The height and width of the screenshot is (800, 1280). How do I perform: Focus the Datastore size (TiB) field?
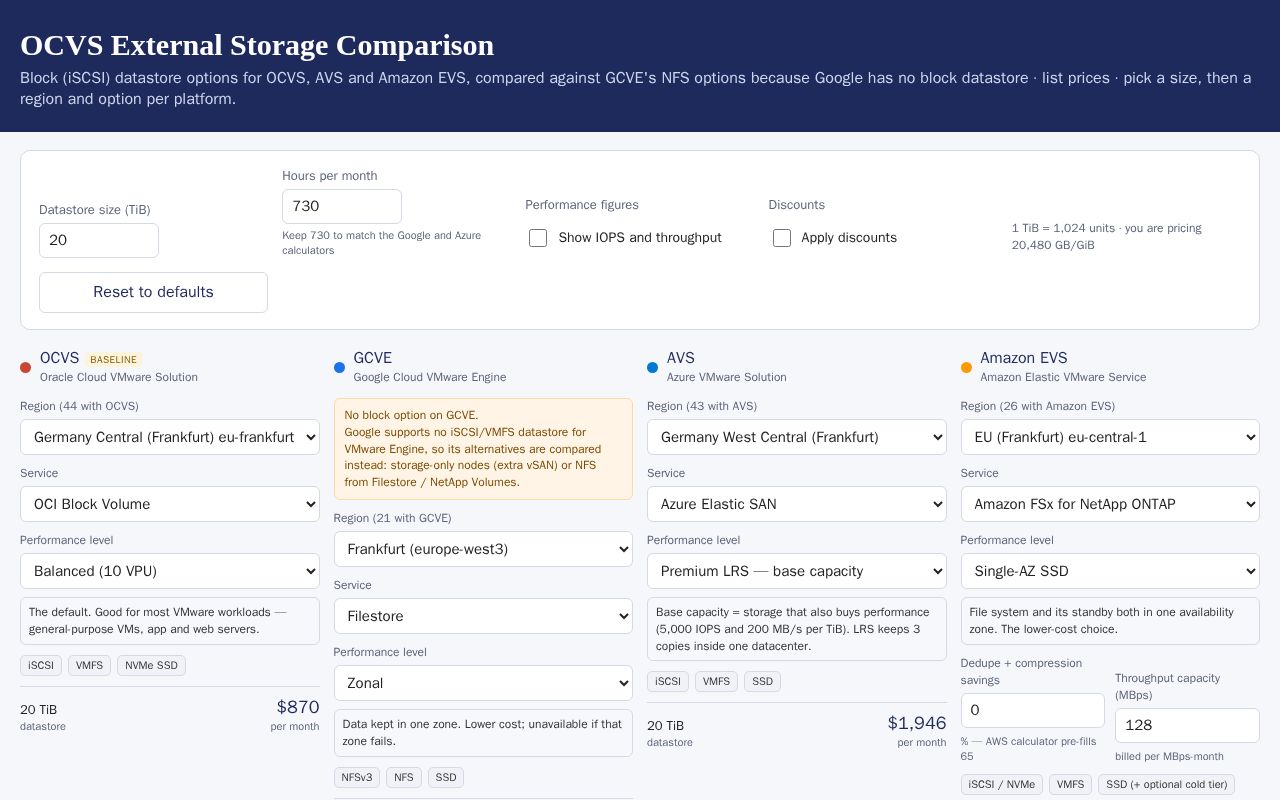99,240
